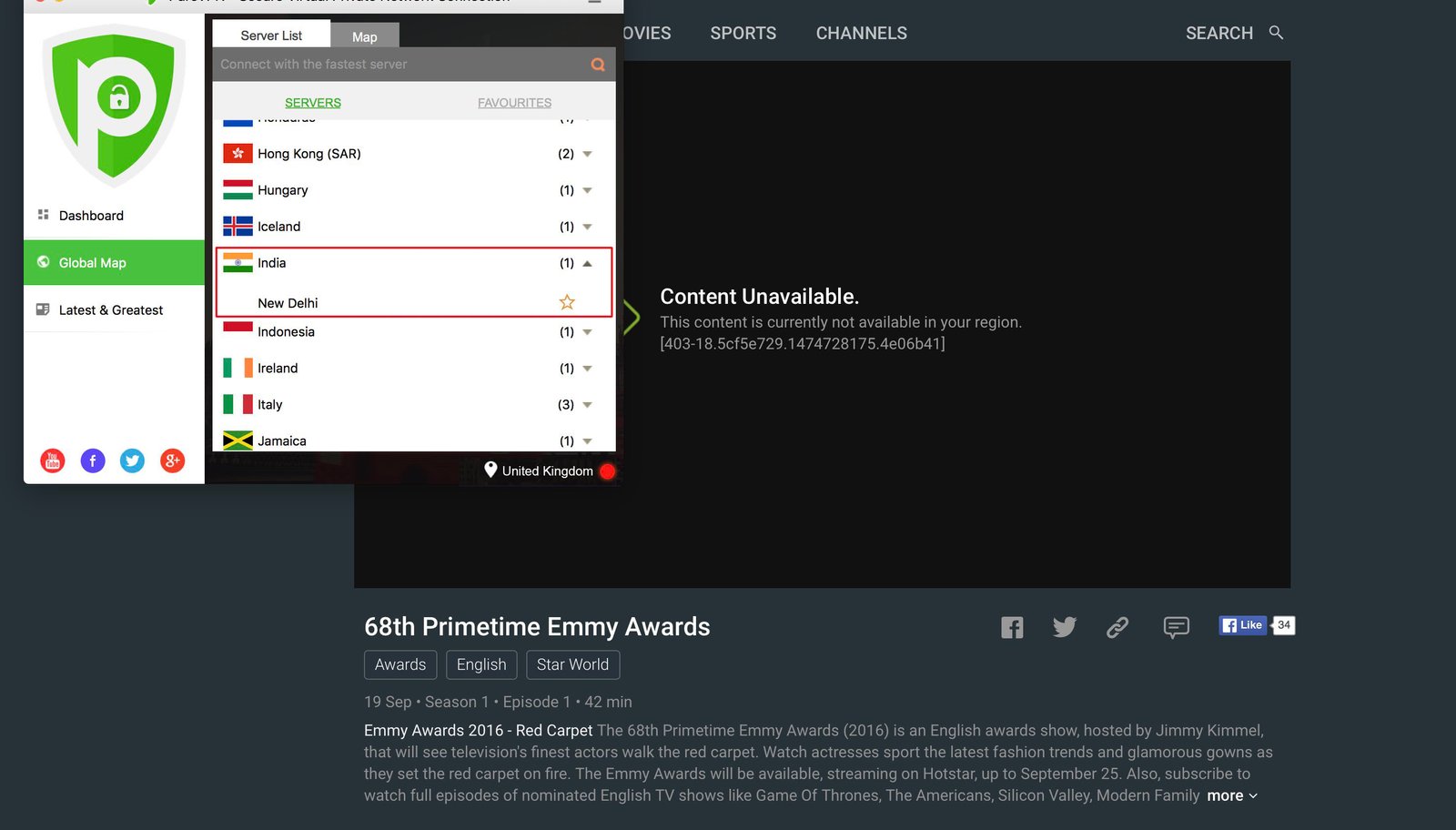Expand Jamaica server list arrow
This screenshot has height=830, width=1456.
point(587,441)
